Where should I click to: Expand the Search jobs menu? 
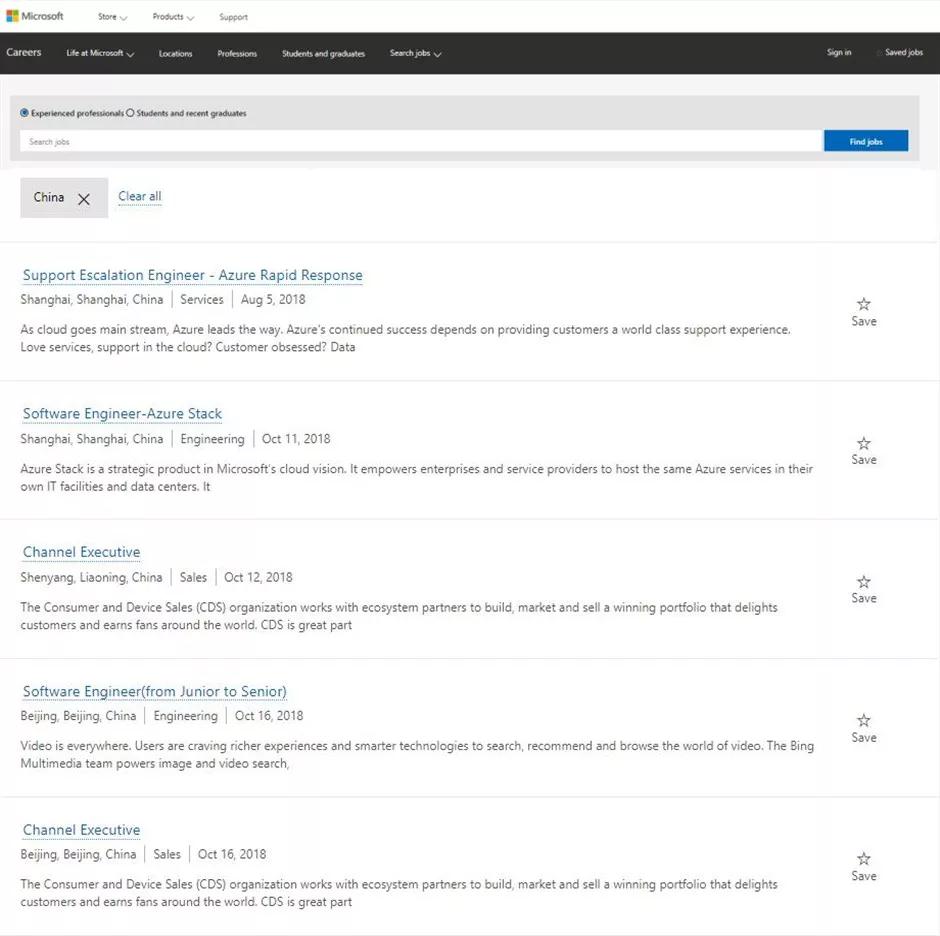(415, 53)
